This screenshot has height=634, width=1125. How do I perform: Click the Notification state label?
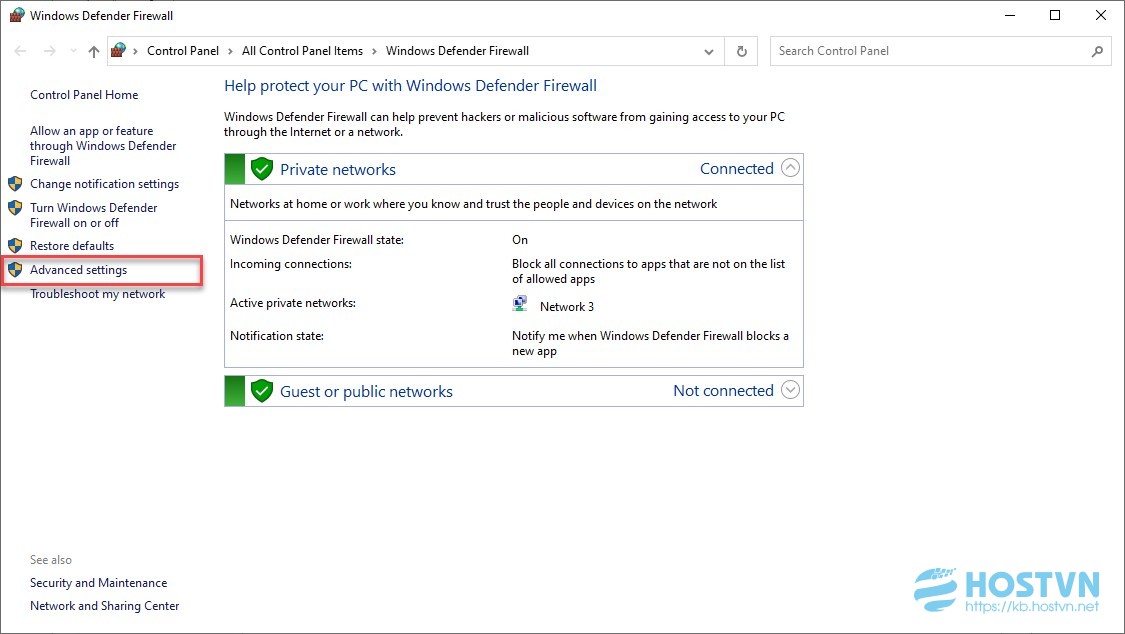point(277,336)
